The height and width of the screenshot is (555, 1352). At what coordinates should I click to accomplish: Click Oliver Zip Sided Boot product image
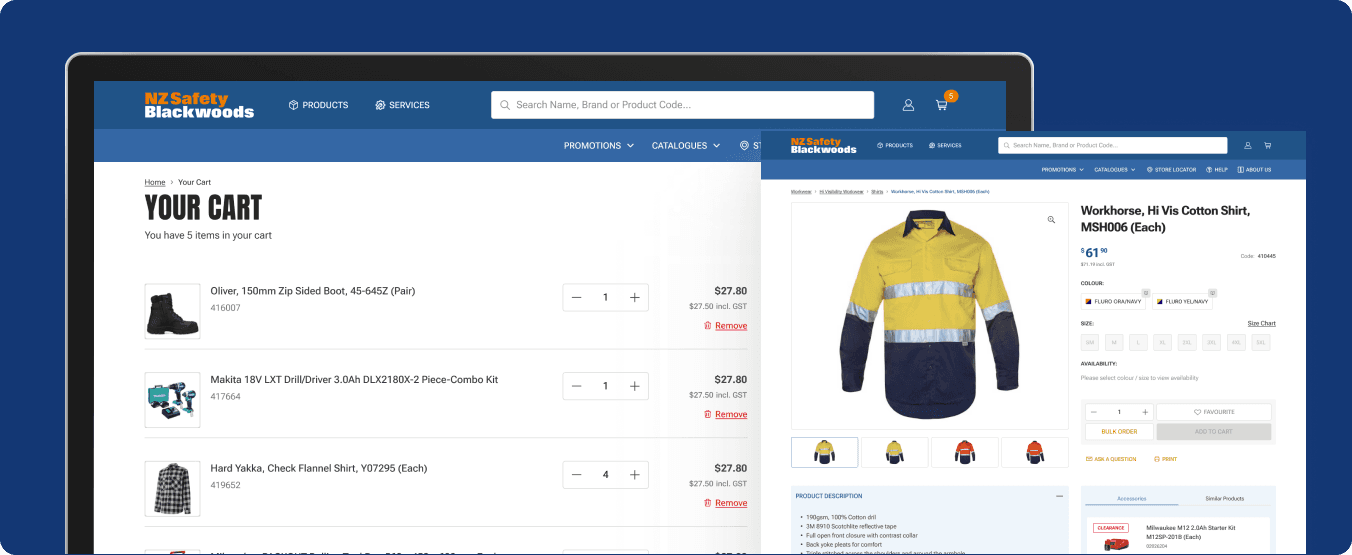(x=172, y=311)
